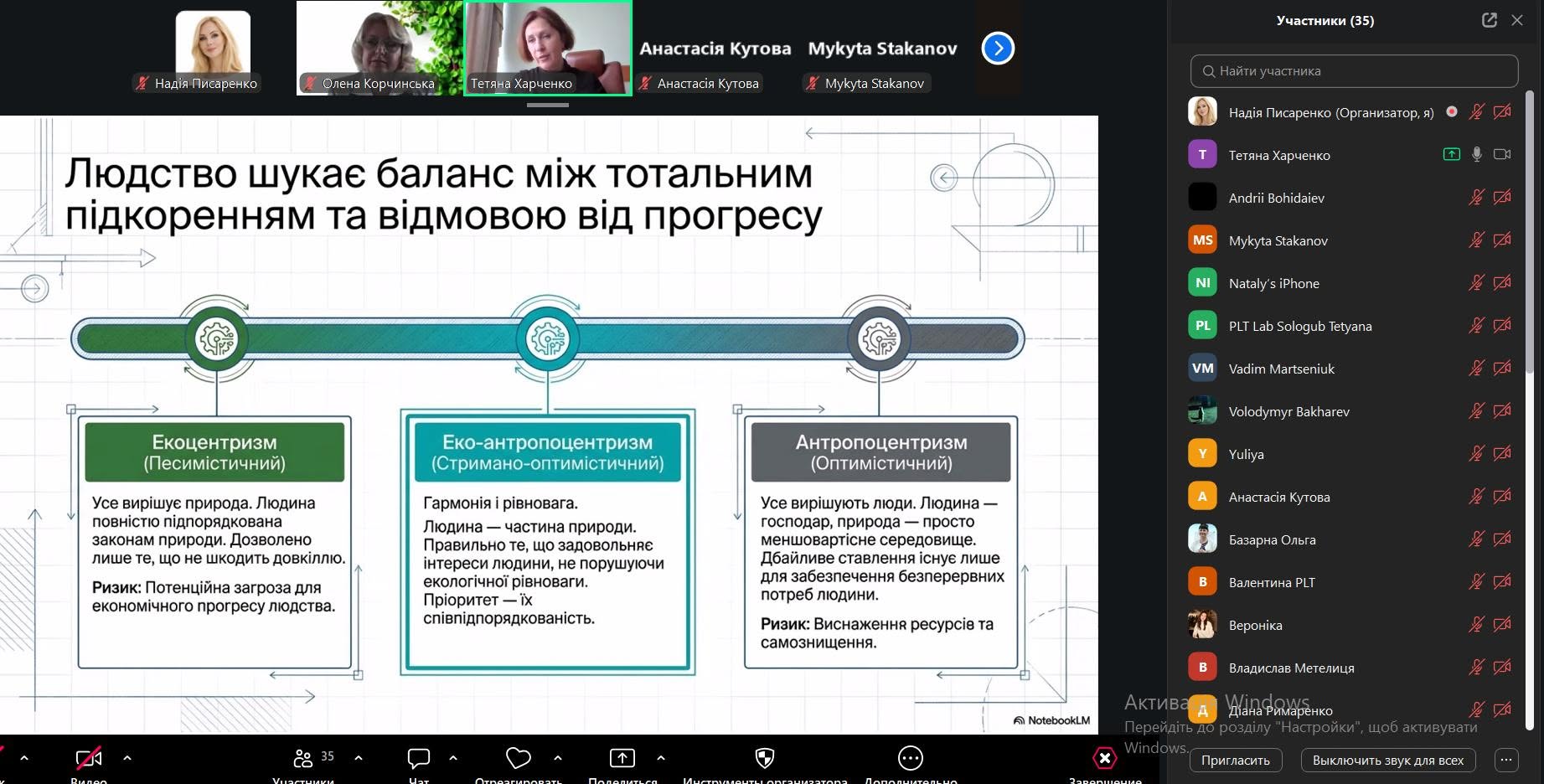Viewport: 1544px width, 784px height.
Task: Open the More options ellipsis icon
Action: [911, 758]
